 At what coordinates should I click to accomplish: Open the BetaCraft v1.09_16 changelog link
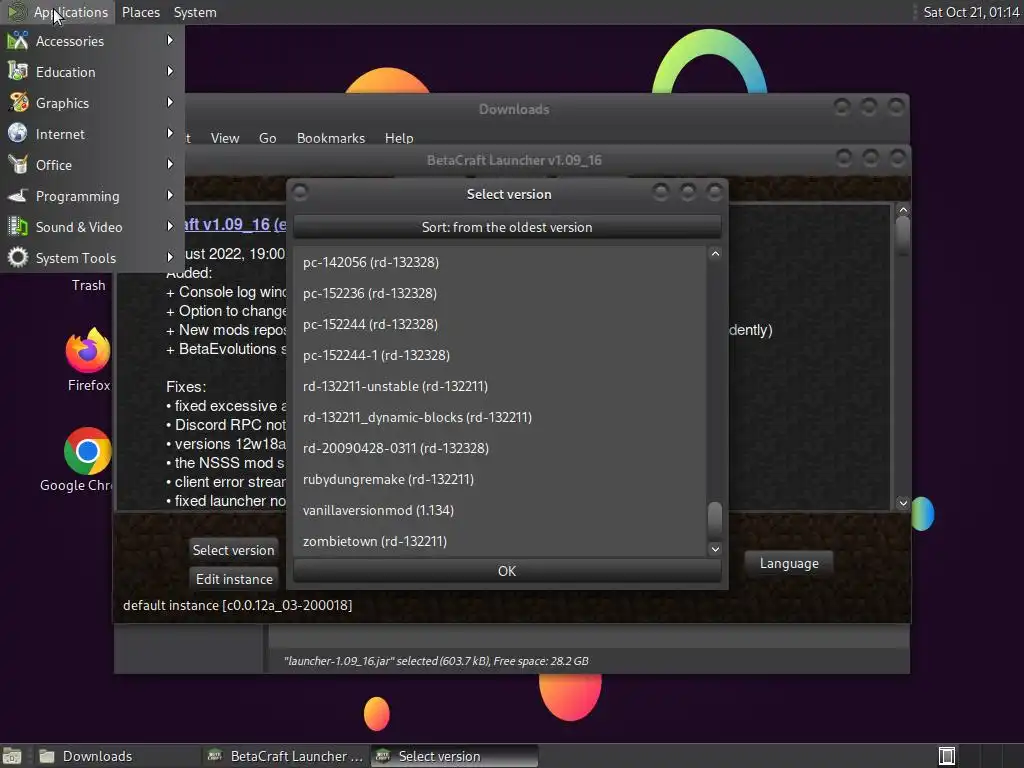(235, 224)
